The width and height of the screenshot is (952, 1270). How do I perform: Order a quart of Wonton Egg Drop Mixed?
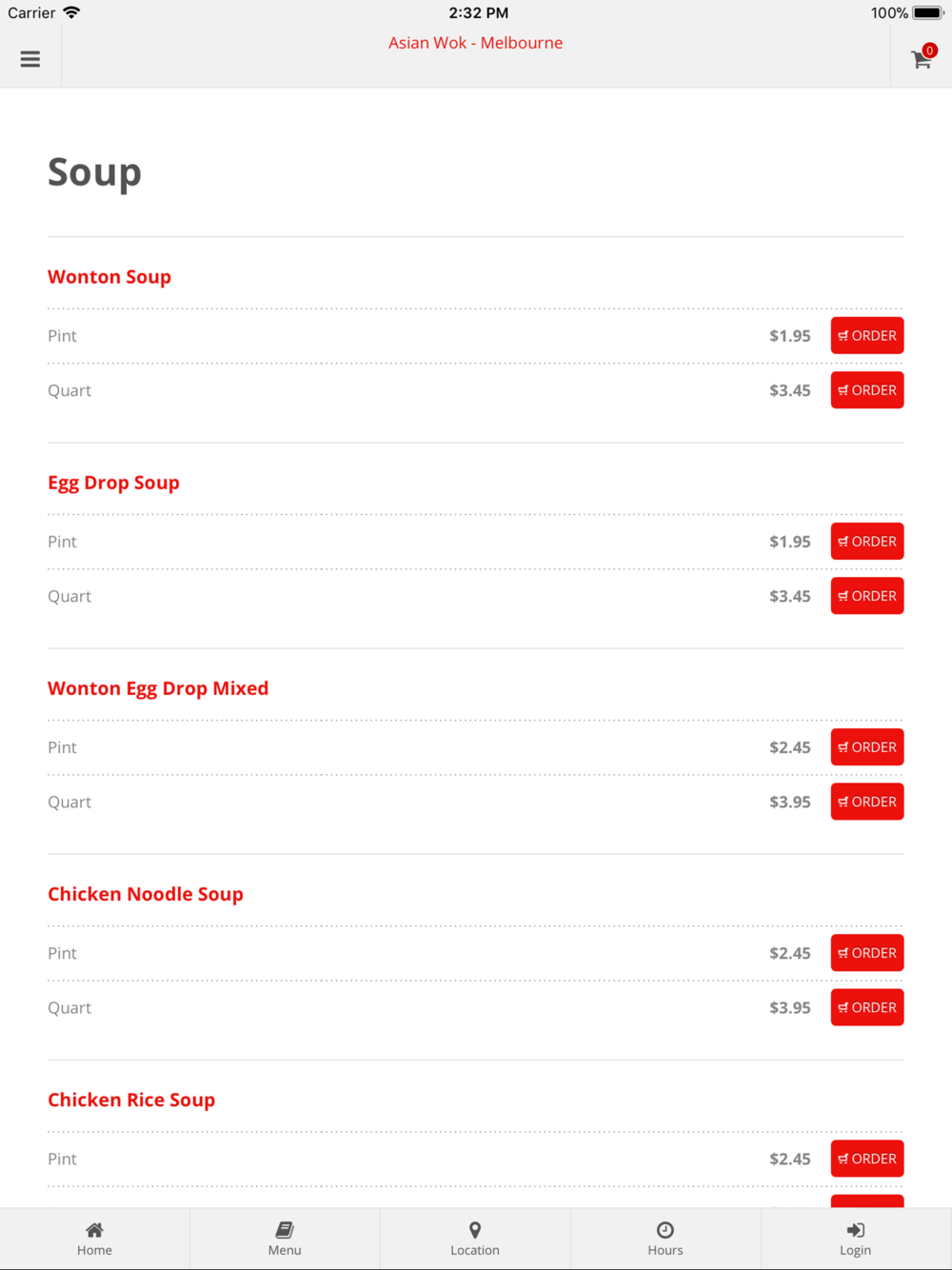[x=866, y=802]
